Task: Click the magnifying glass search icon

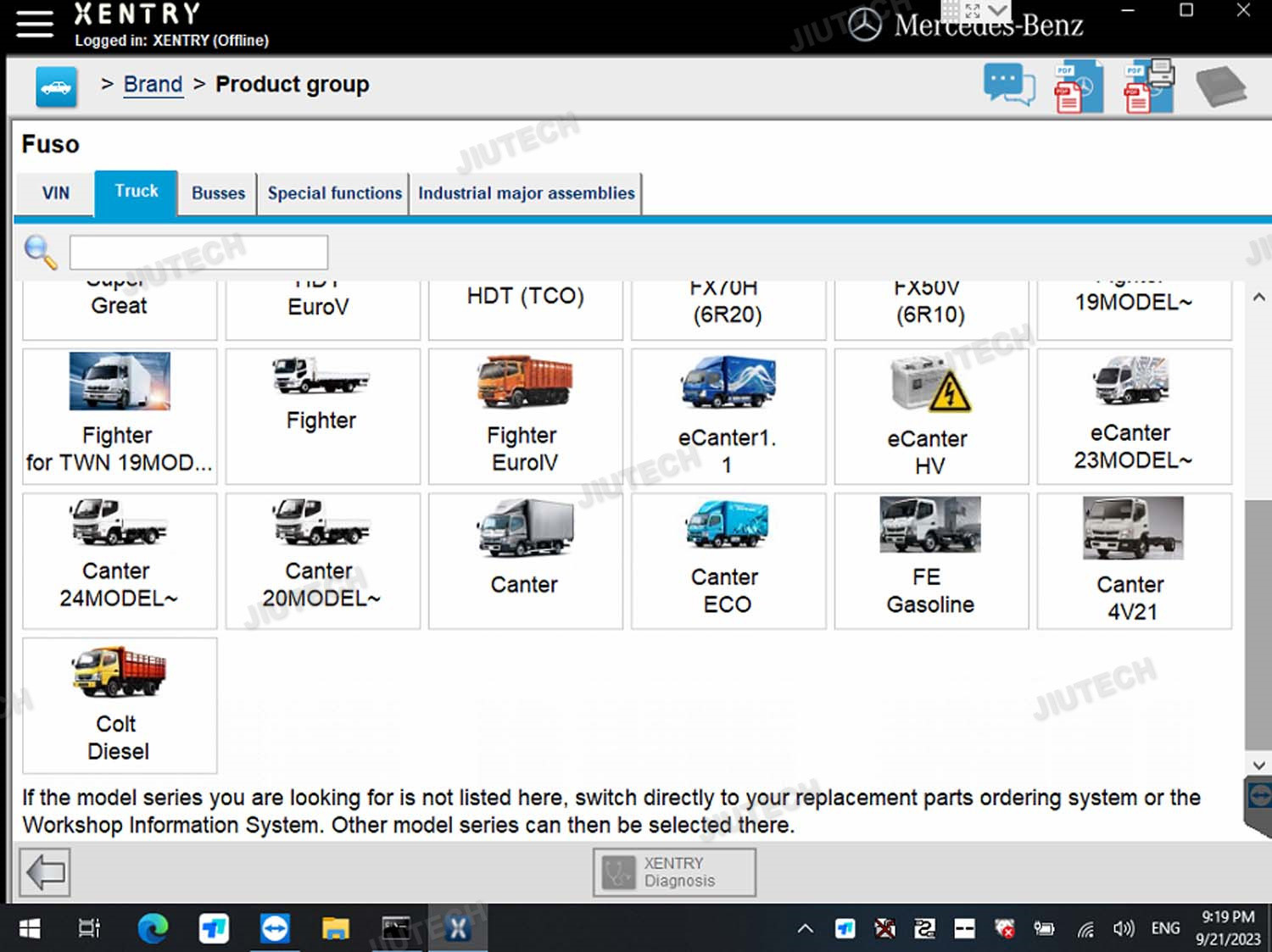Action: (40, 253)
